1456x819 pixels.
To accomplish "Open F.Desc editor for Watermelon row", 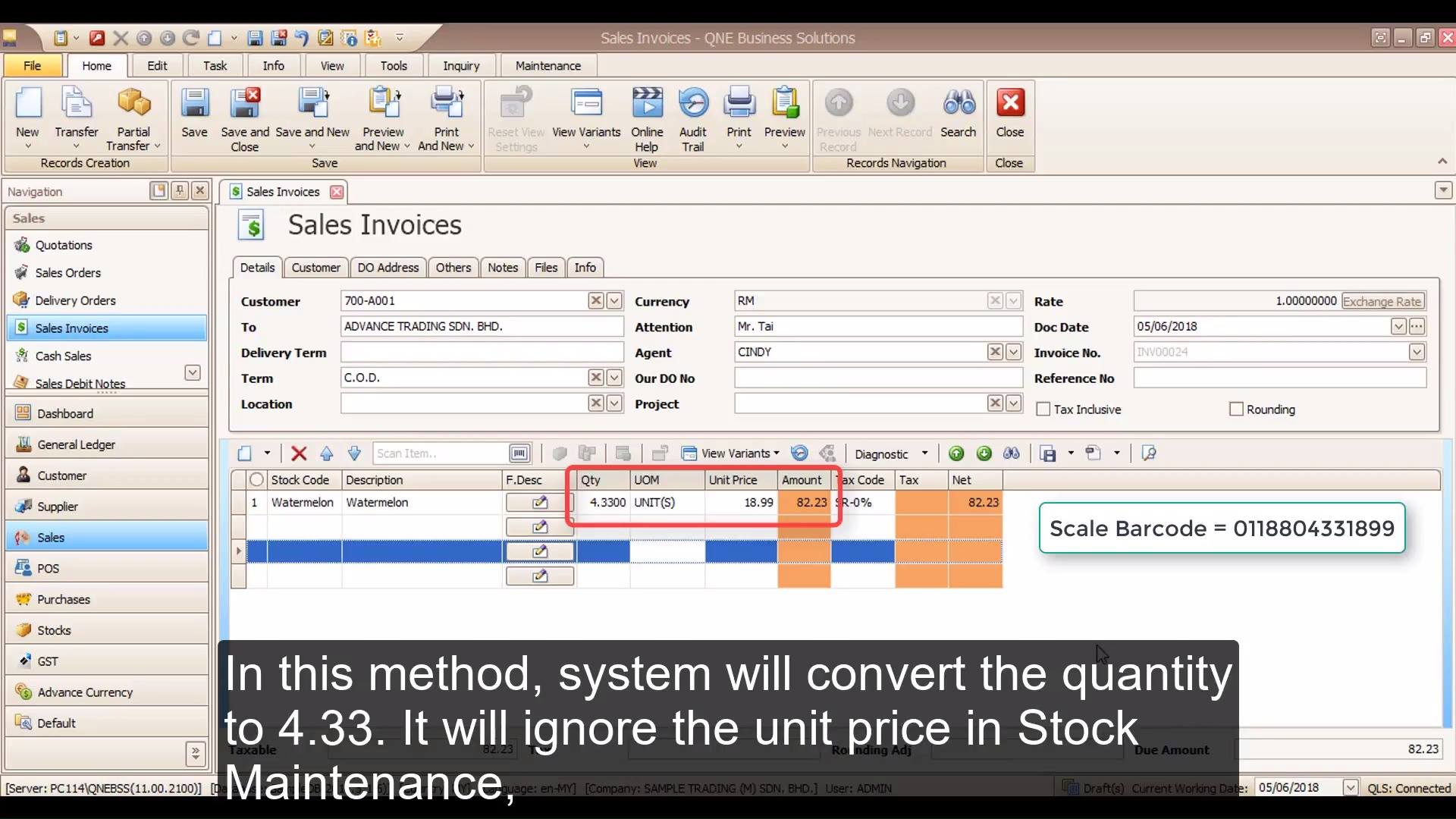I will point(540,502).
